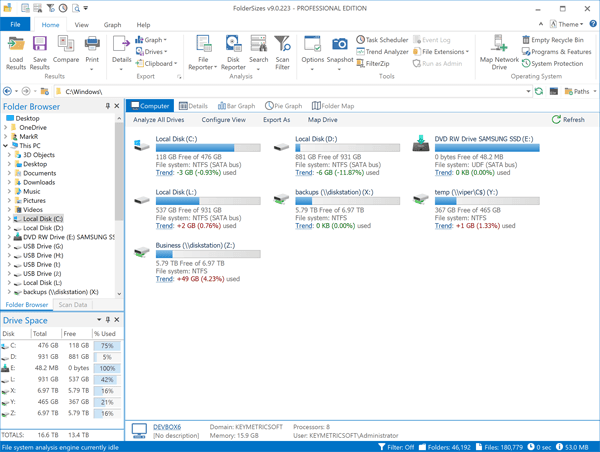Click the Local Disk (C:) usage bar

[x=208, y=148]
